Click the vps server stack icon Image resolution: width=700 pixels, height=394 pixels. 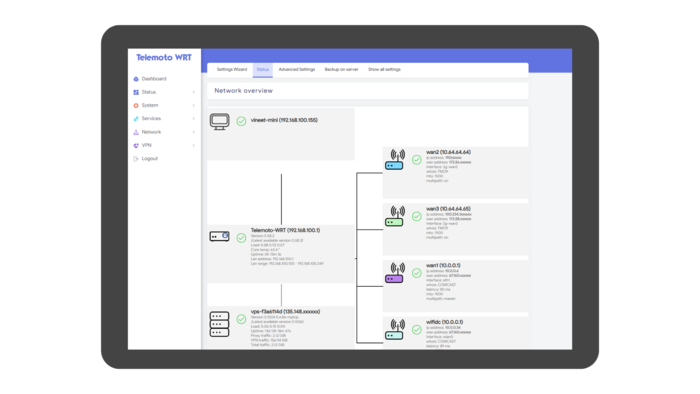tap(219, 324)
